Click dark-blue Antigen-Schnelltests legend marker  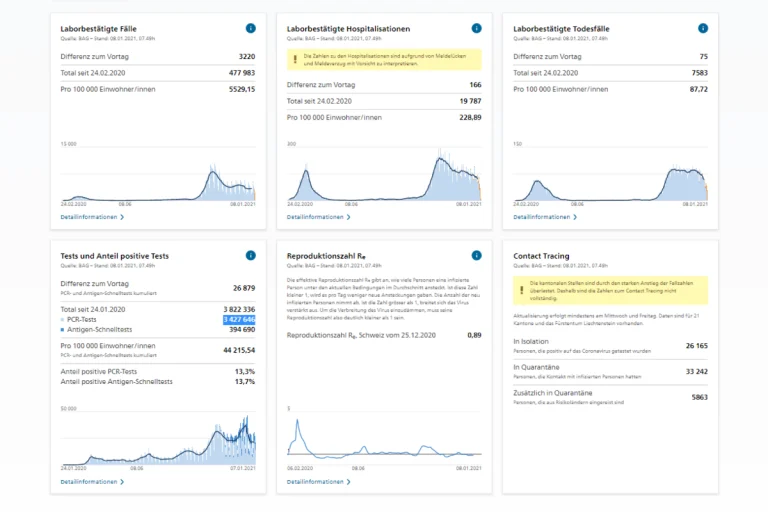[62, 330]
